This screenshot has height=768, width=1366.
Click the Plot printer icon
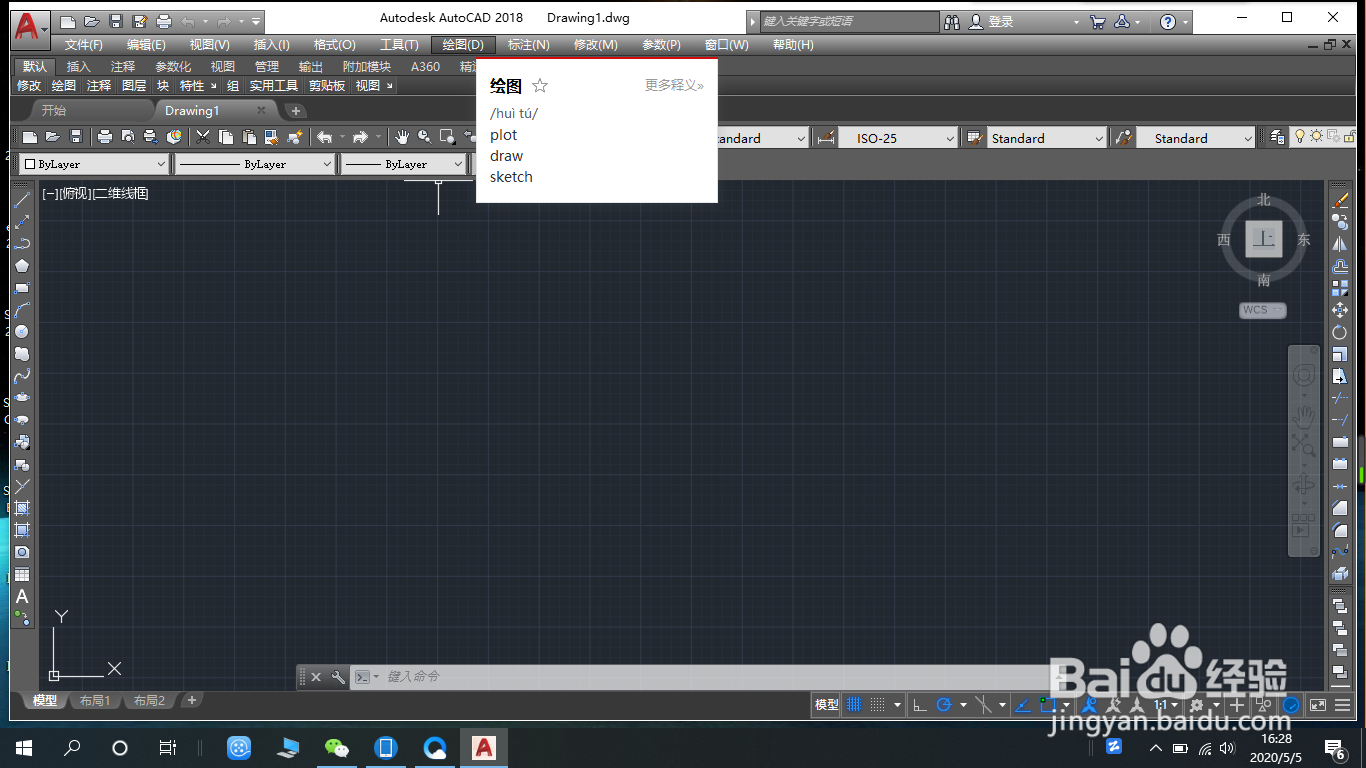tap(104, 137)
